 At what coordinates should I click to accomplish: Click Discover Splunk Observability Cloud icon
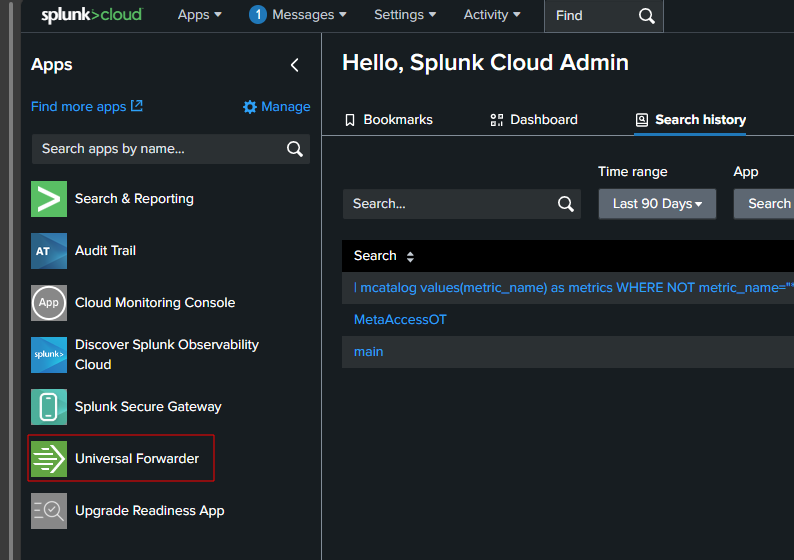(x=49, y=355)
